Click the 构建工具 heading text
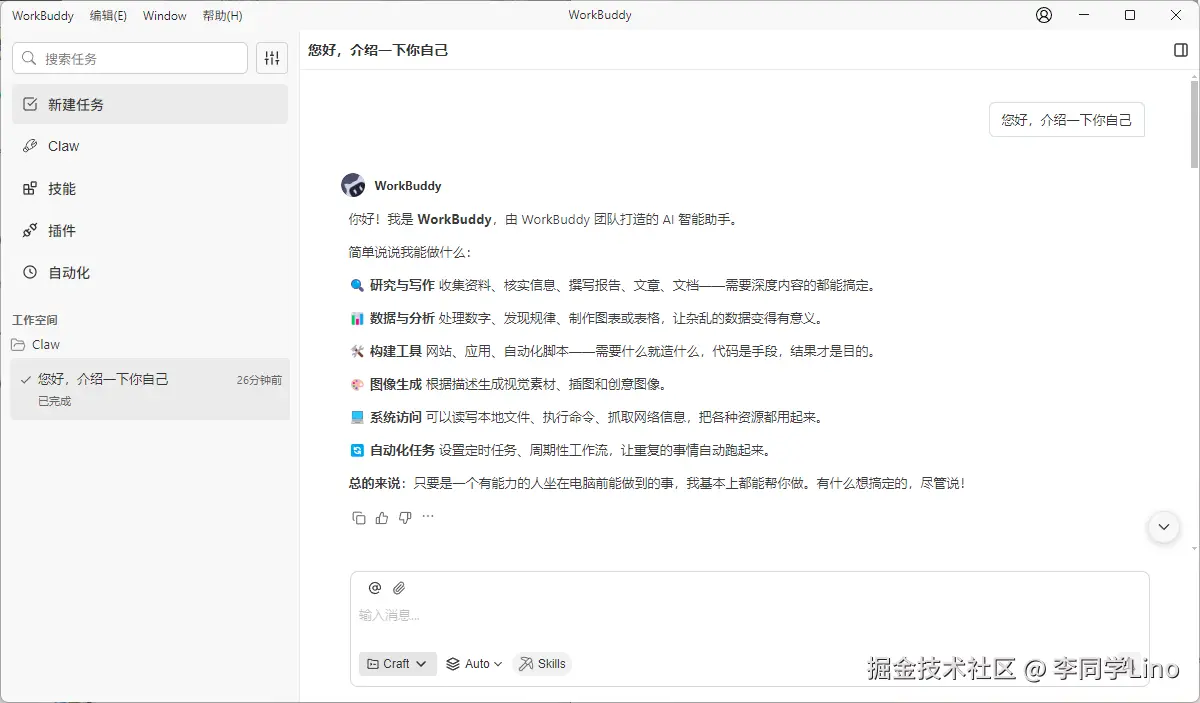This screenshot has height=703, width=1200. [396, 351]
